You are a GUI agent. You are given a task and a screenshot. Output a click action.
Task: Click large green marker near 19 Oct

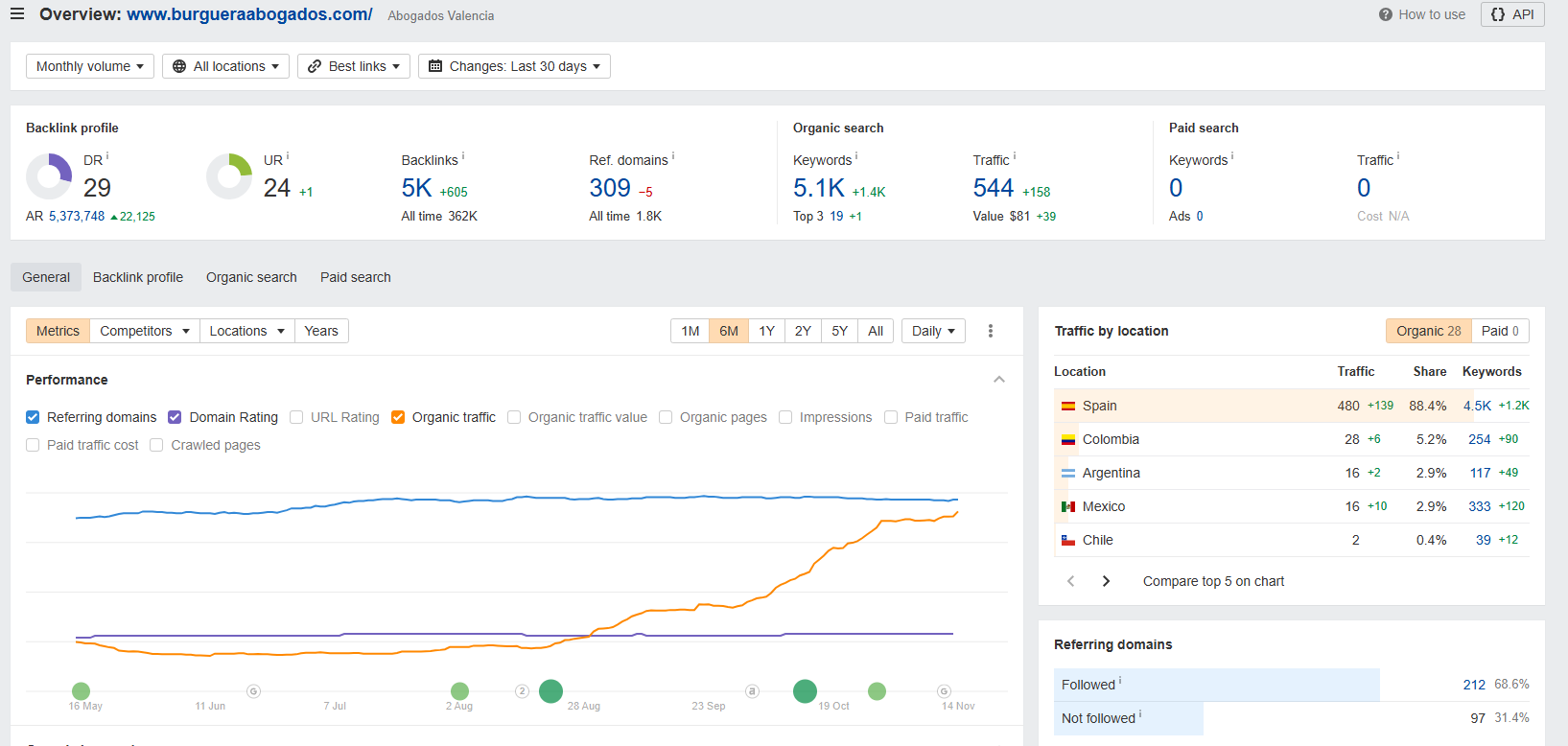pos(805,690)
